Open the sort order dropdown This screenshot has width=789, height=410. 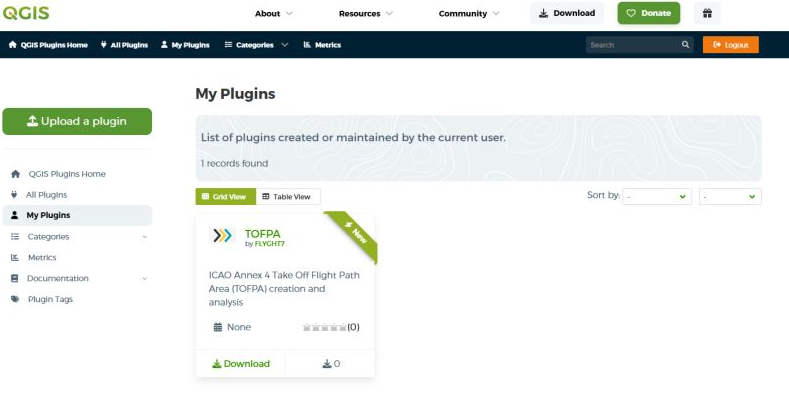pyautogui.click(x=730, y=196)
